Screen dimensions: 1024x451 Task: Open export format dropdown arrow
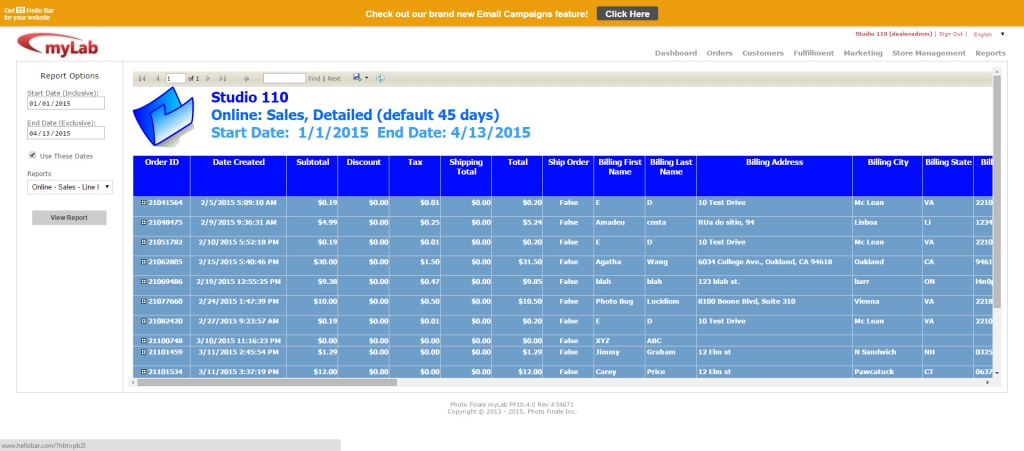pos(366,78)
